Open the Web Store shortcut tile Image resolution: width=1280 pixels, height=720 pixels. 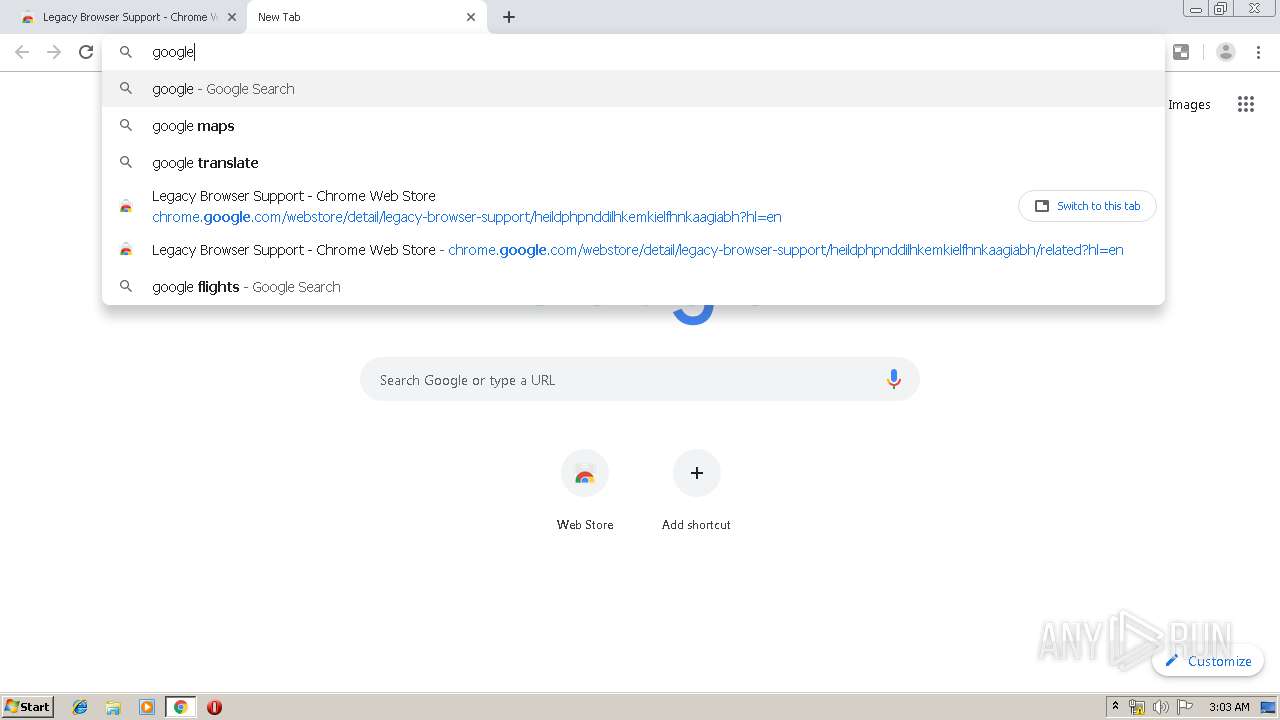click(x=585, y=490)
